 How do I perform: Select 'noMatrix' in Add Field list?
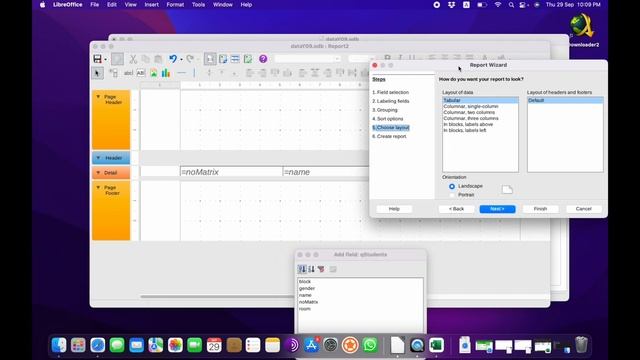[x=309, y=302]
